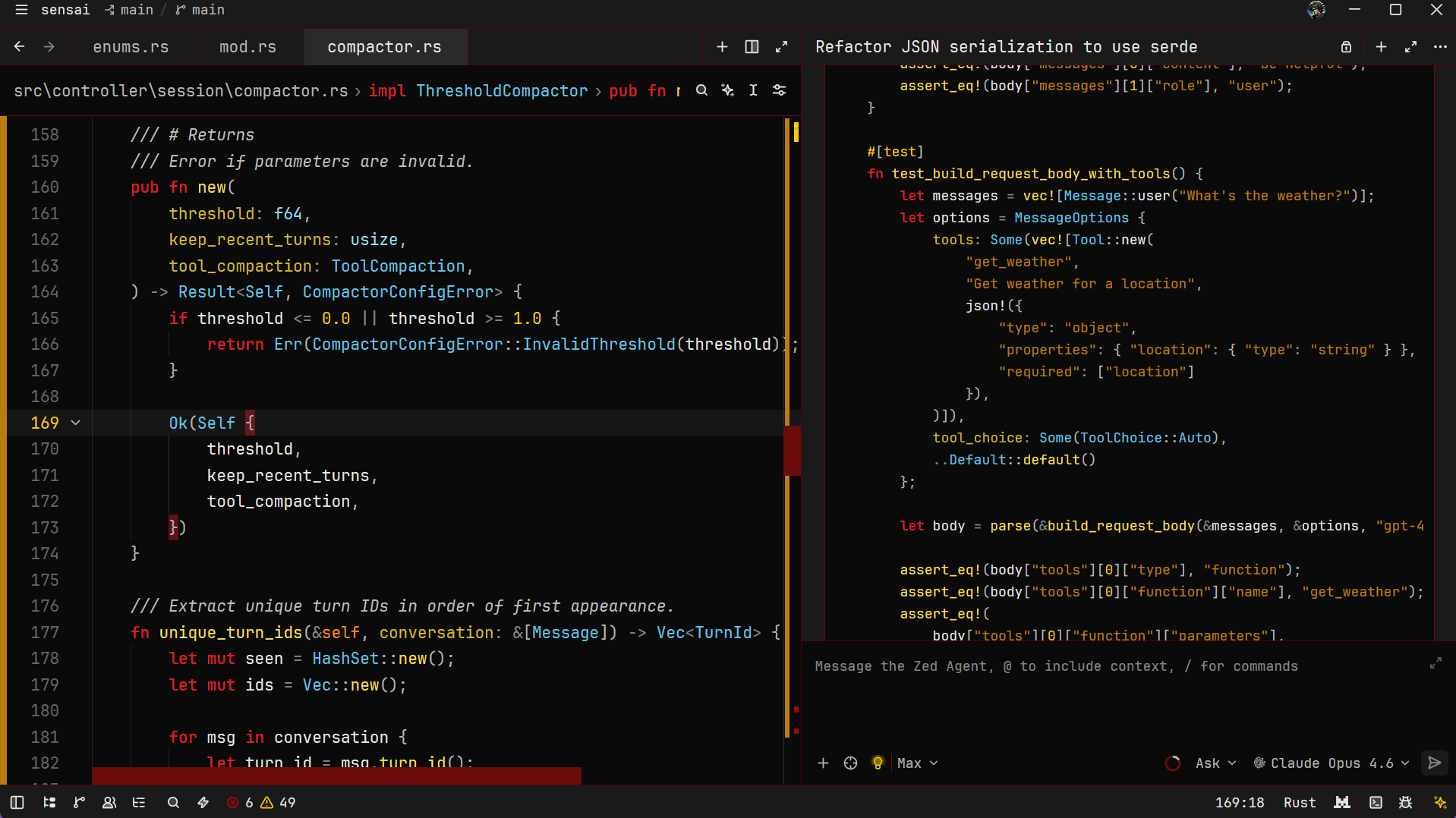
Task: Click cursor position 169:18 to go to line
Action: (1240, 803)
